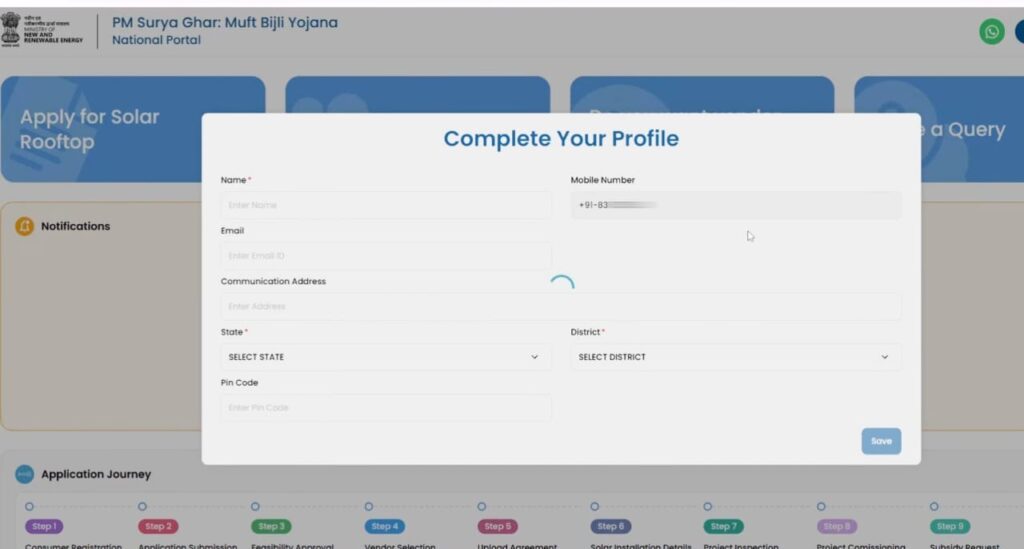Image resolution: width=1024 pixels, height=549 pixels.
Task: Click the Pin Code input field
Action: (386, 407)
